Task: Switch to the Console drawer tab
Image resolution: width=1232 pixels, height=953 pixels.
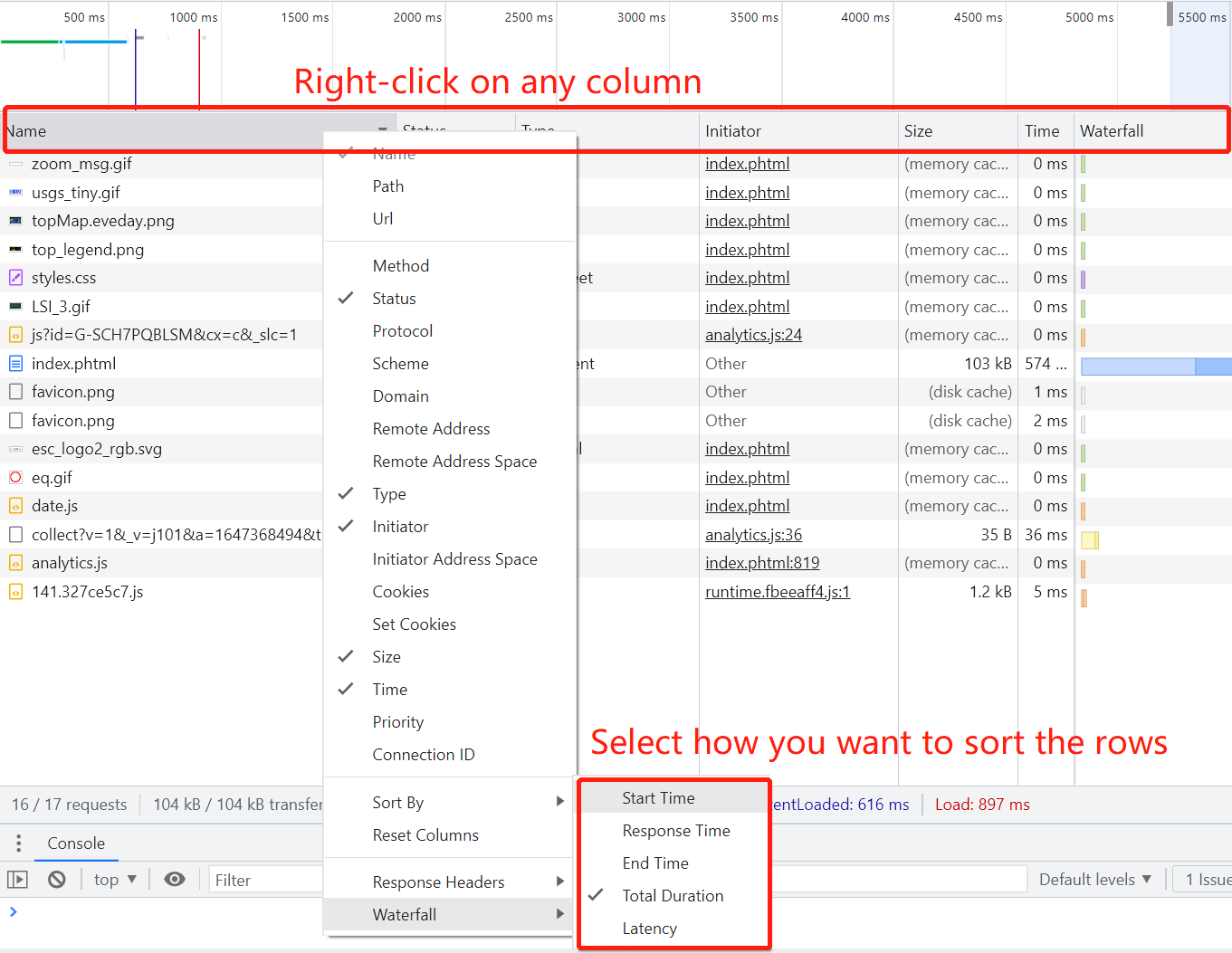Action: tap(76, 843)
